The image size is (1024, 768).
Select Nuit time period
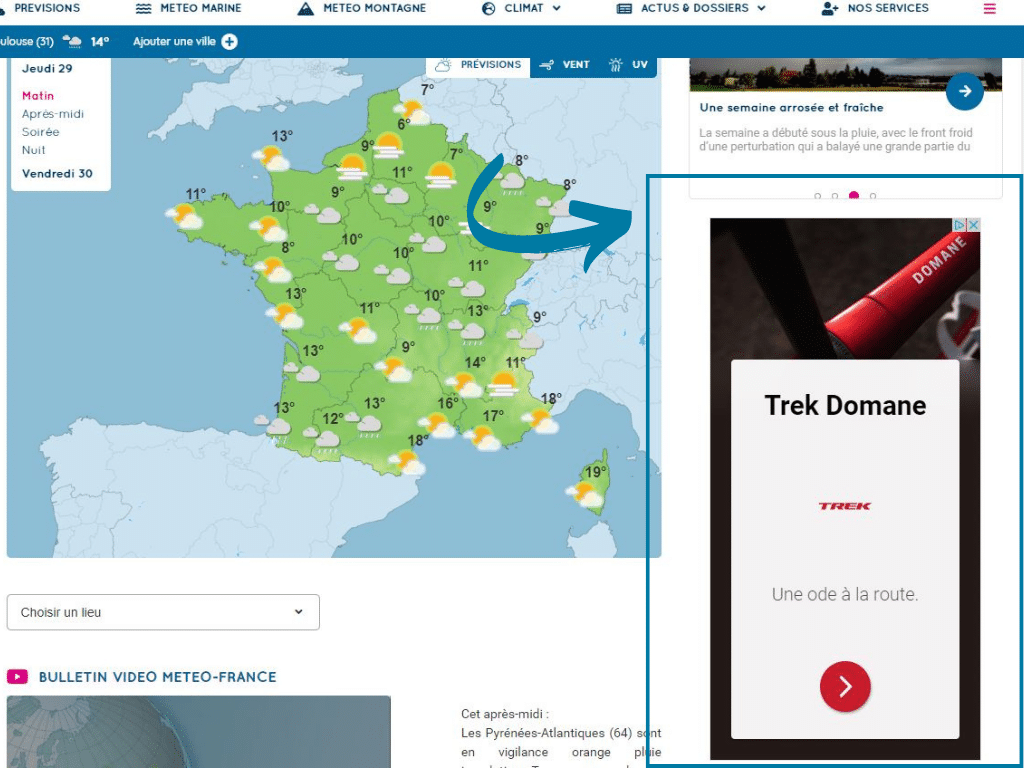pyautogui.click(x=34, y=150)
